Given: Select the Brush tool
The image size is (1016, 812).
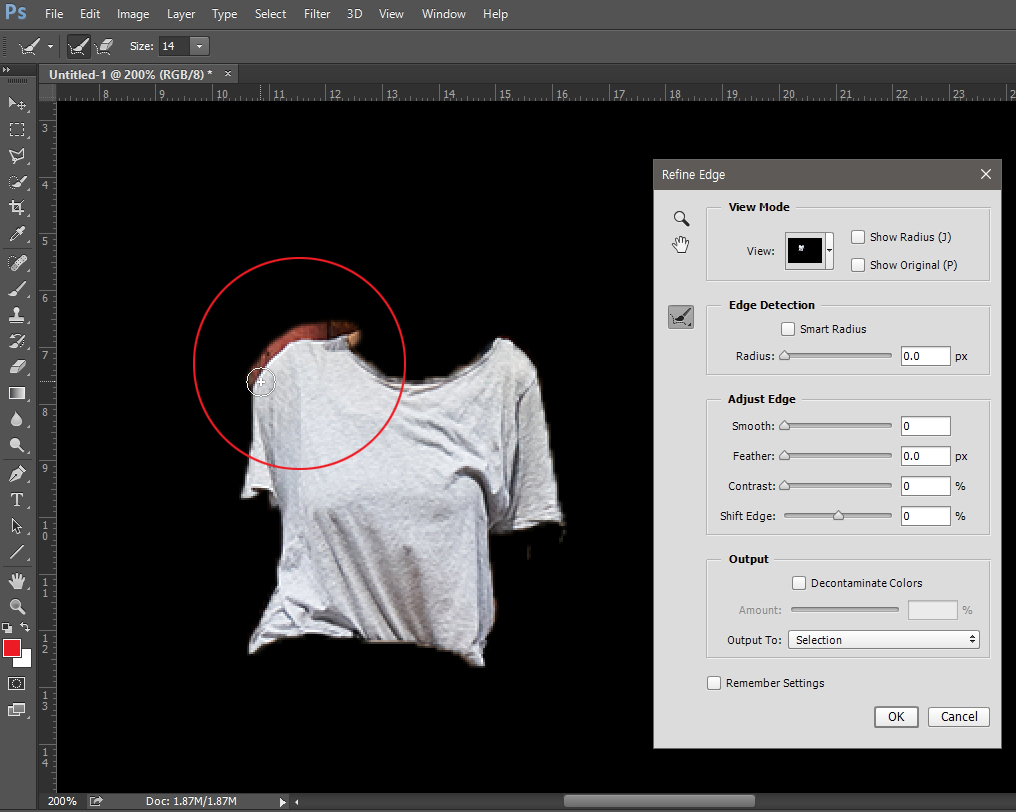Looking at the screenshot, I should pyautogui.click(x=17, y=289).
